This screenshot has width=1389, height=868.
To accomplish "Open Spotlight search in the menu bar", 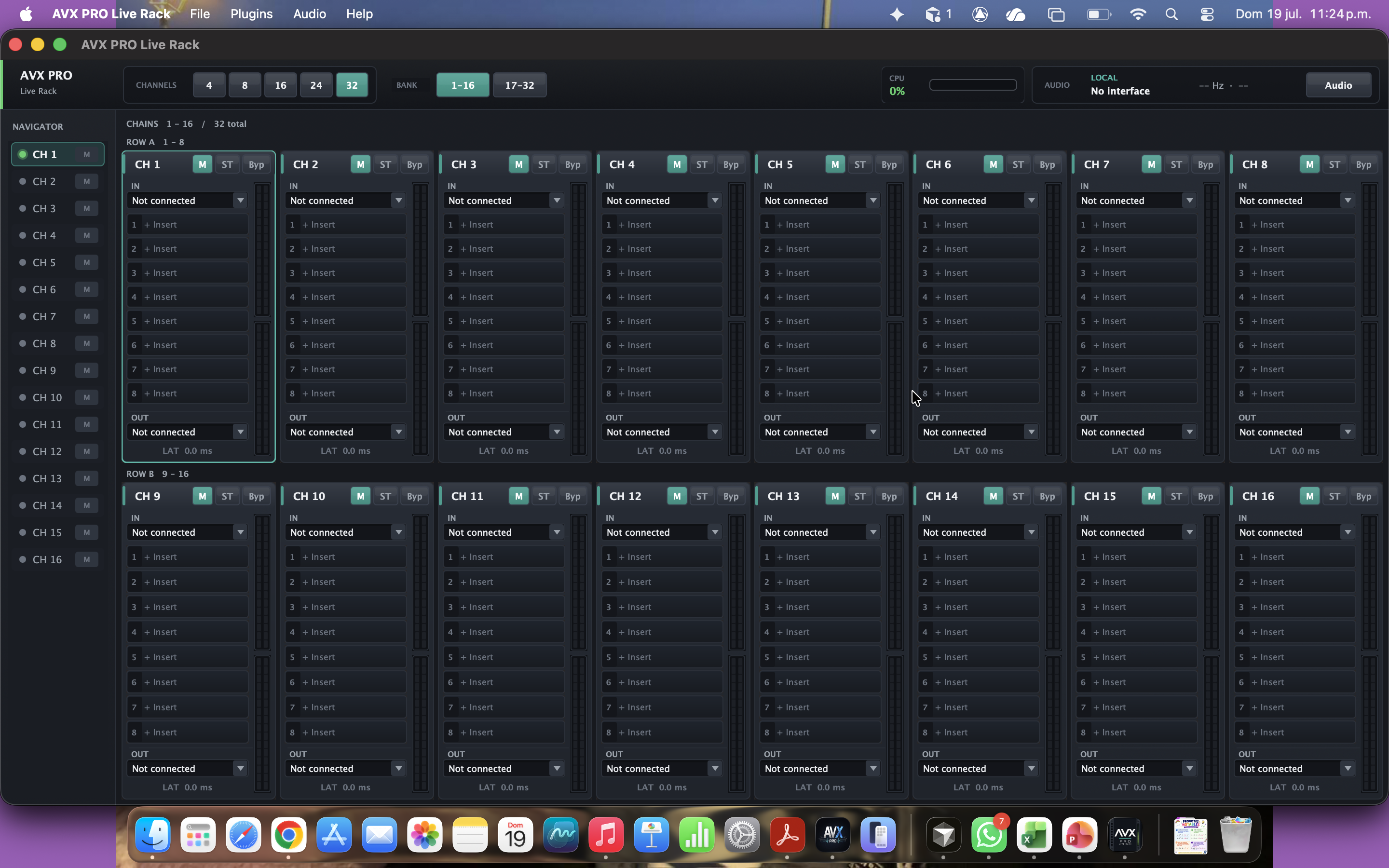I will click(x=1172, y=14).
